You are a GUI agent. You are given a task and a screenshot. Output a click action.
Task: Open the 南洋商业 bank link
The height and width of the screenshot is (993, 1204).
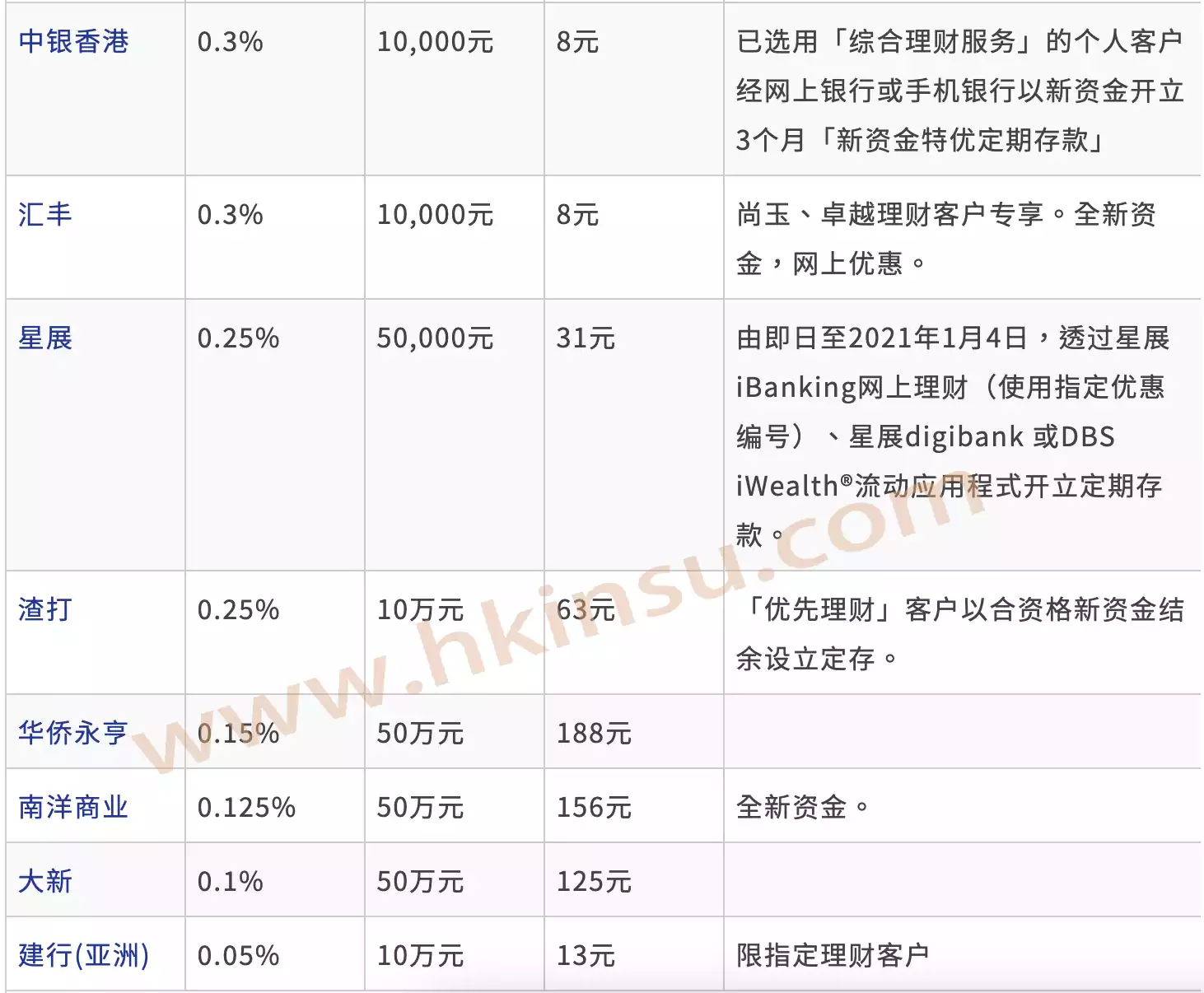(x=73, y=807)
